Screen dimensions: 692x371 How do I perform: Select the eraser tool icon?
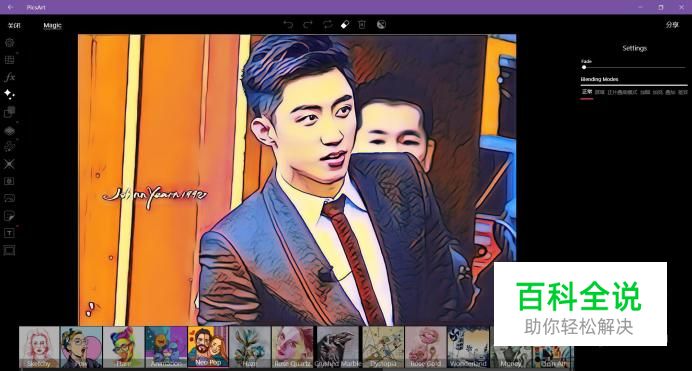tap(345, 25)
